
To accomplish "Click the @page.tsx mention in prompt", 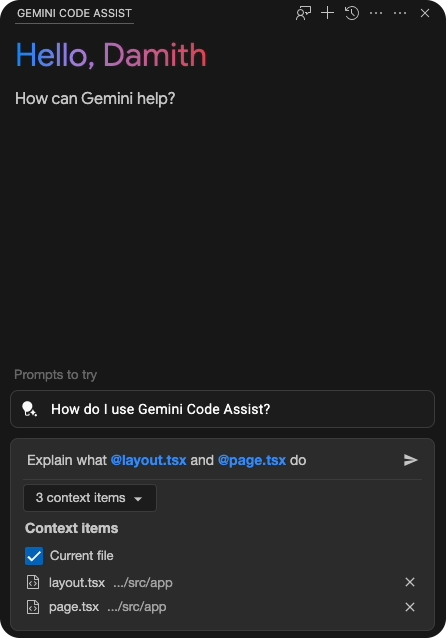I will click(x=252, y=460).
